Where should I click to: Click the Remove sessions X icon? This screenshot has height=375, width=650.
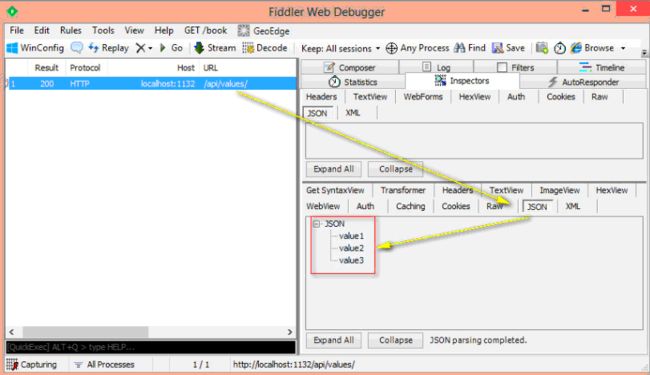coord(141,48)
